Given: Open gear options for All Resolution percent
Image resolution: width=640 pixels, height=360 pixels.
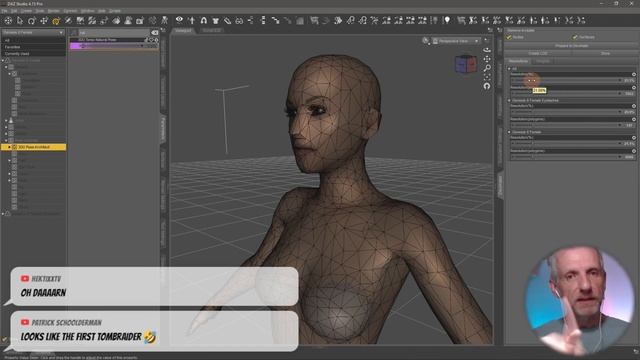Looking at the screenshot, I should [633, 74].
